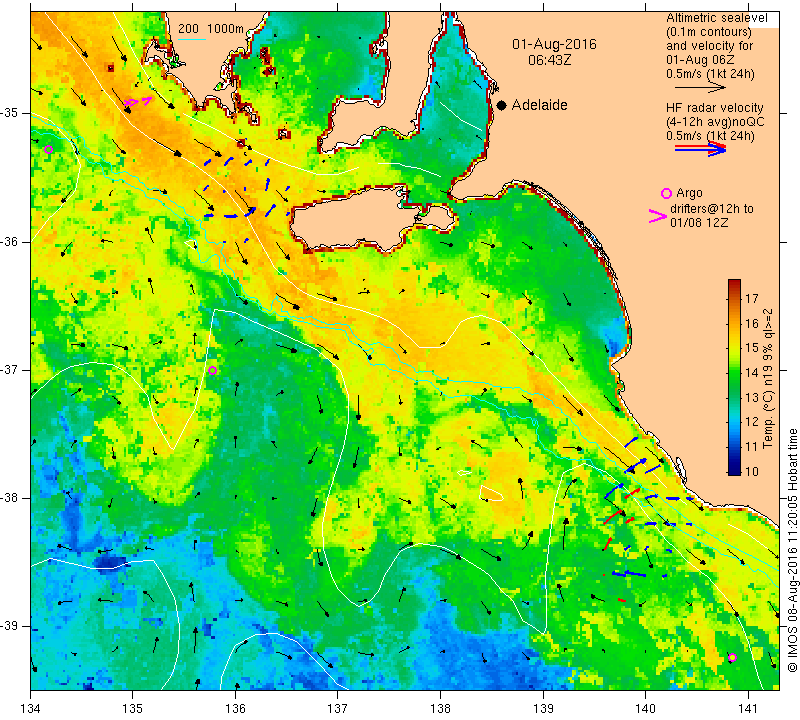
Task: Click the '01/08 12Z' legend text
Action: 699,223
